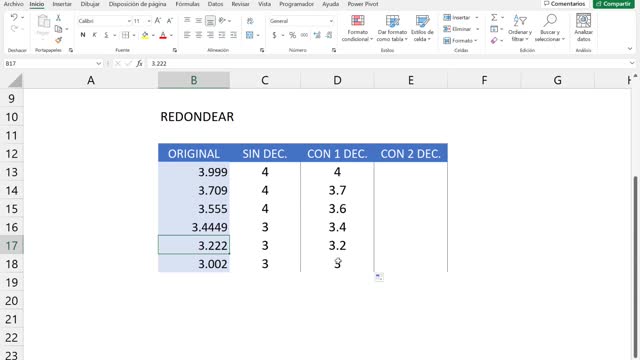The height and width of the screenshot is (360, 640).
Task: Open Analizar datos
Action: [x=583, y=28]
